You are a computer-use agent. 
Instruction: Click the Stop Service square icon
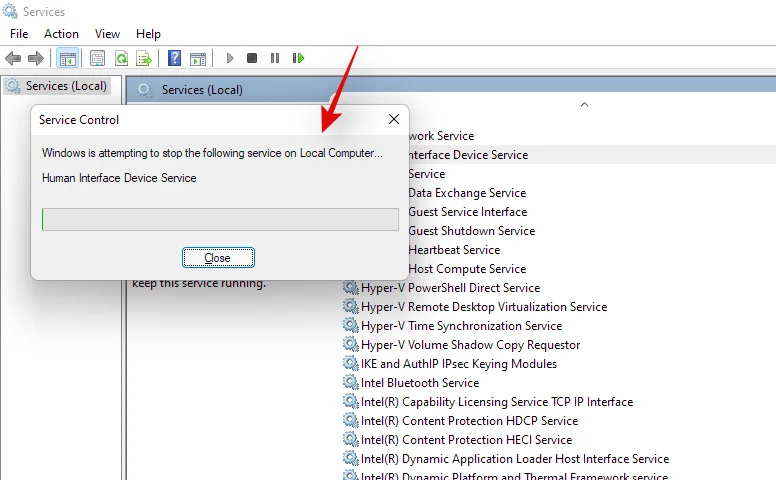tap(252, 58)
